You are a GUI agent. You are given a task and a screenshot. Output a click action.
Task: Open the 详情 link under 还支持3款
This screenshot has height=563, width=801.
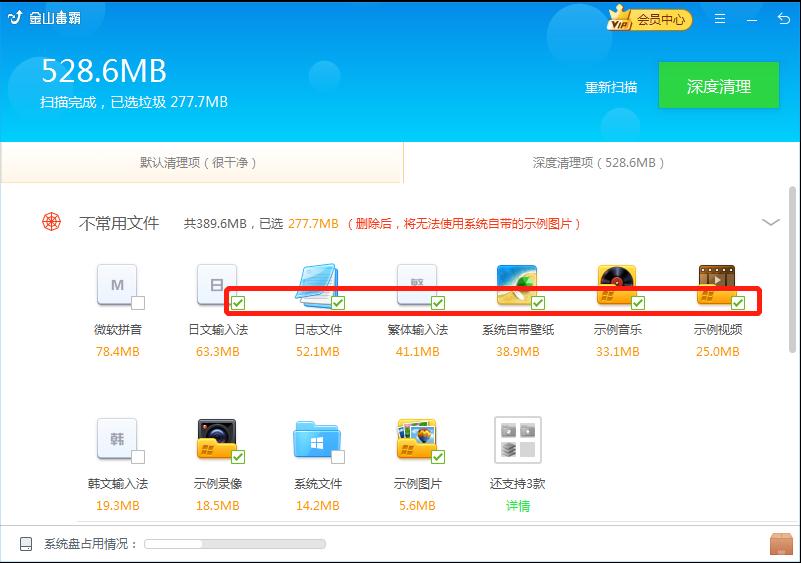(x=517, y=506)
